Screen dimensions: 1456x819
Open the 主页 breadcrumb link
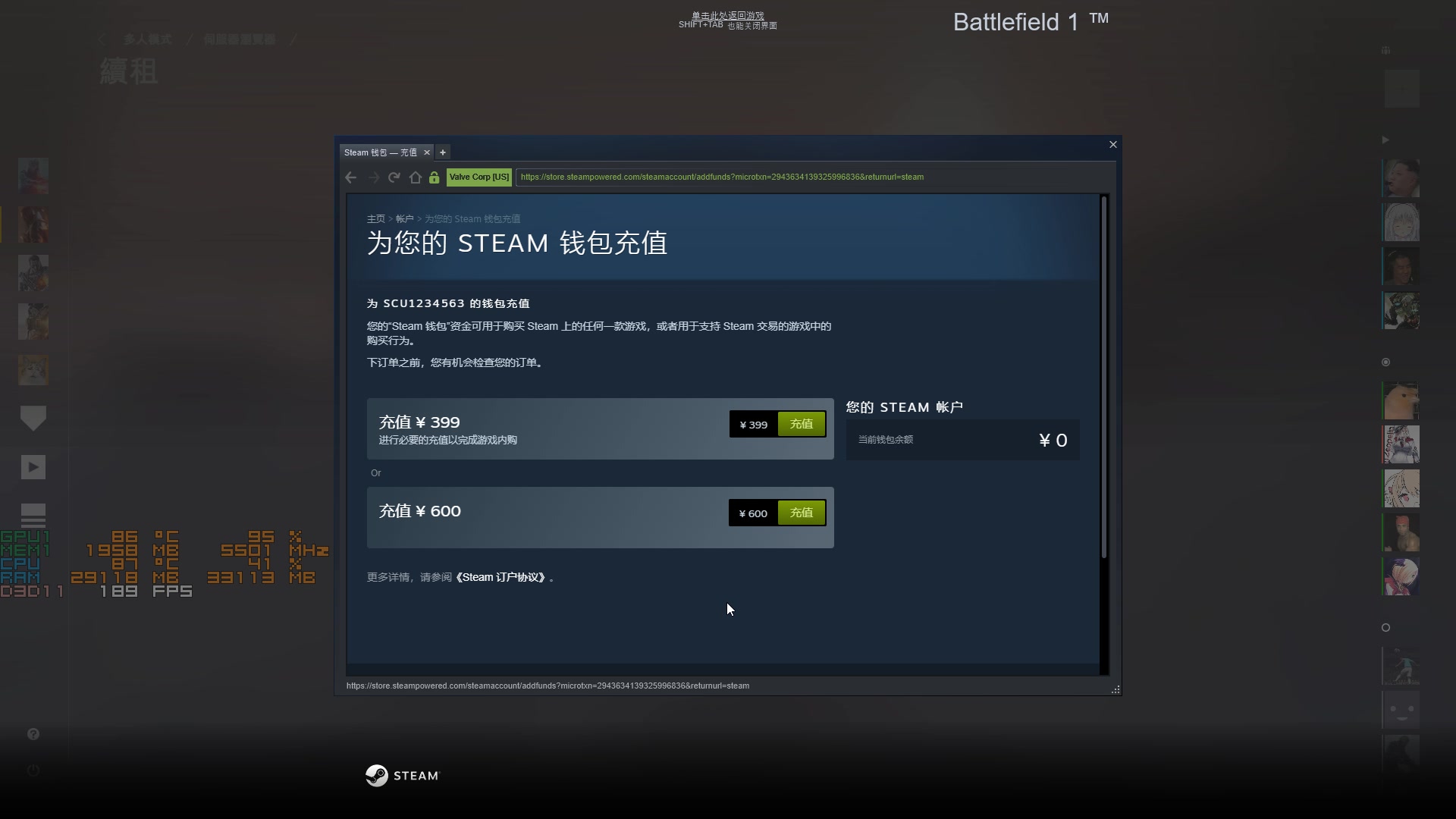(x=376, y=219)
